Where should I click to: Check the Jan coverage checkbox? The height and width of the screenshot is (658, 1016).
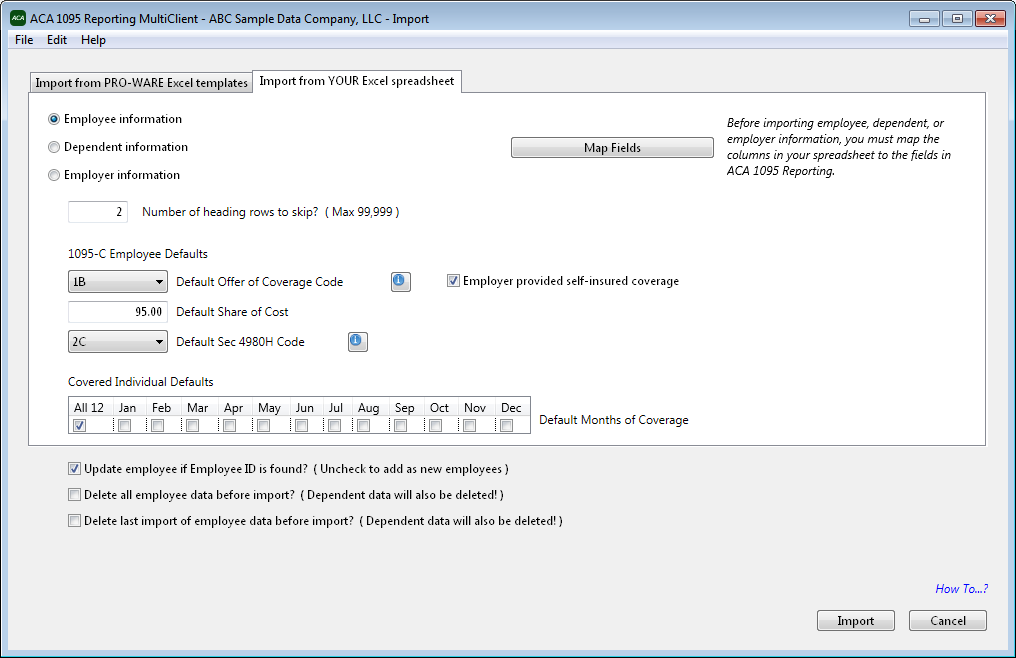[x=124, y=425]
